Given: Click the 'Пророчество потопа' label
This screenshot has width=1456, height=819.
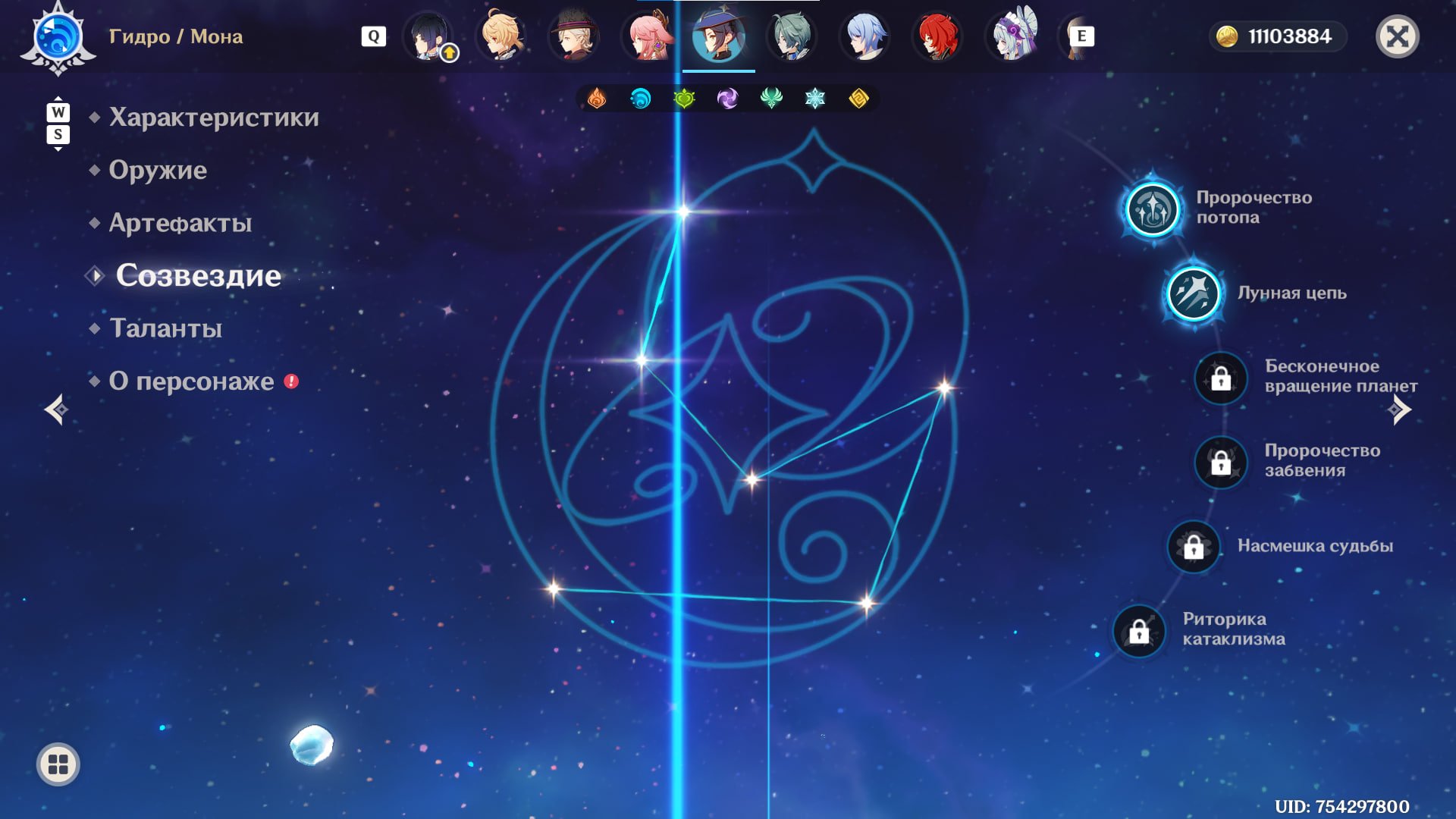Looking at the screenshot, I should (1254, 208).
